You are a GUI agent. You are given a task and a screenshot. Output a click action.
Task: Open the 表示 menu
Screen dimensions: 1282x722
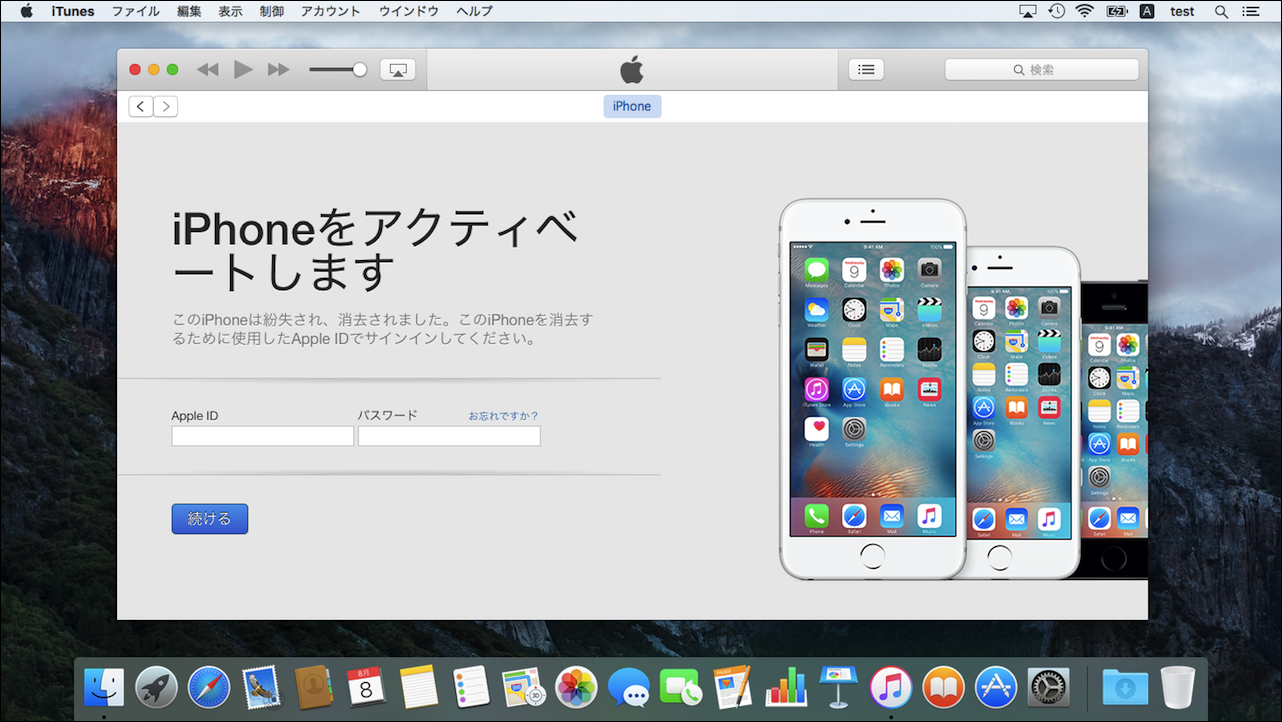230,11
